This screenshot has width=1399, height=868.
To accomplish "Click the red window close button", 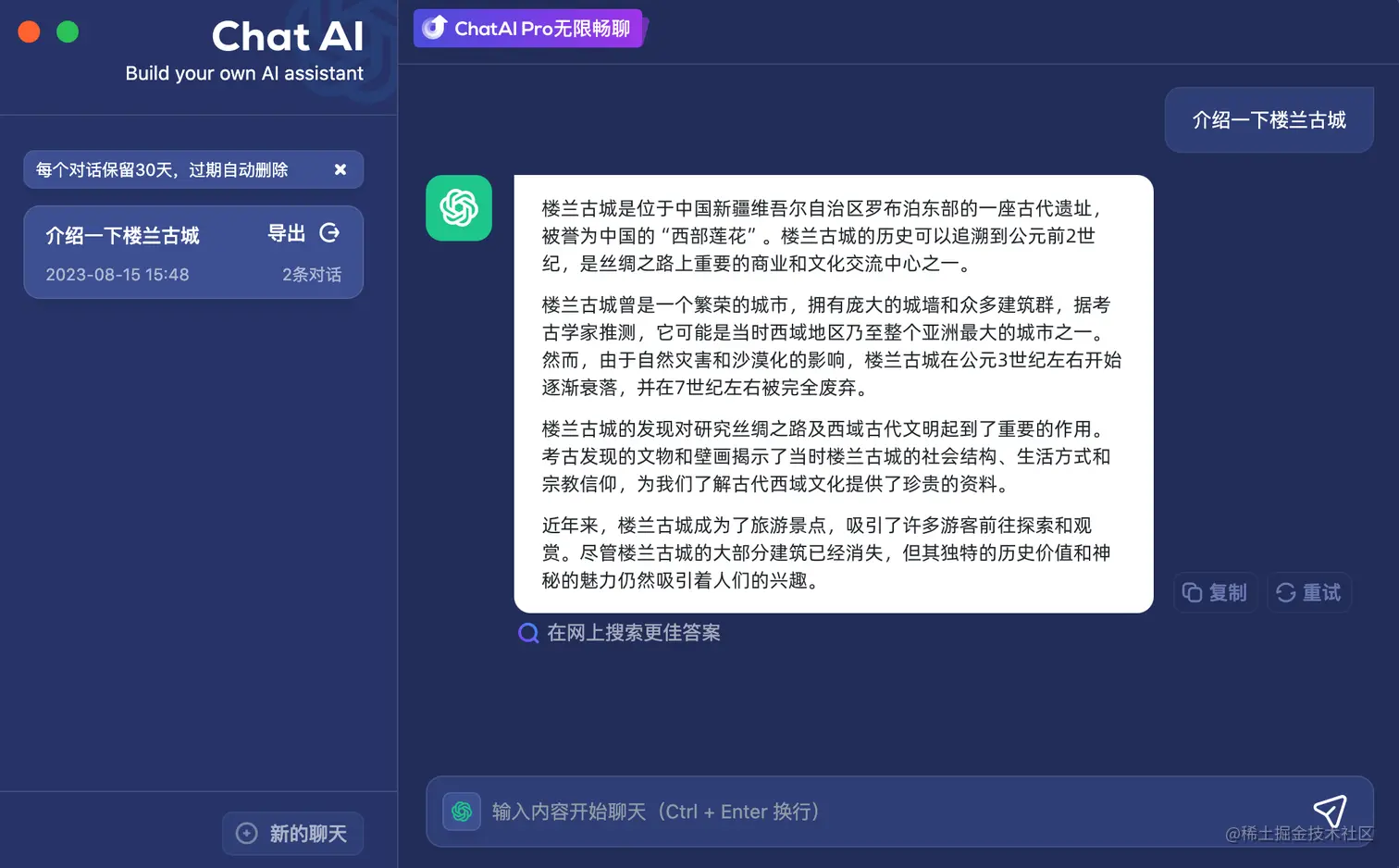I will tap(30, 31).
